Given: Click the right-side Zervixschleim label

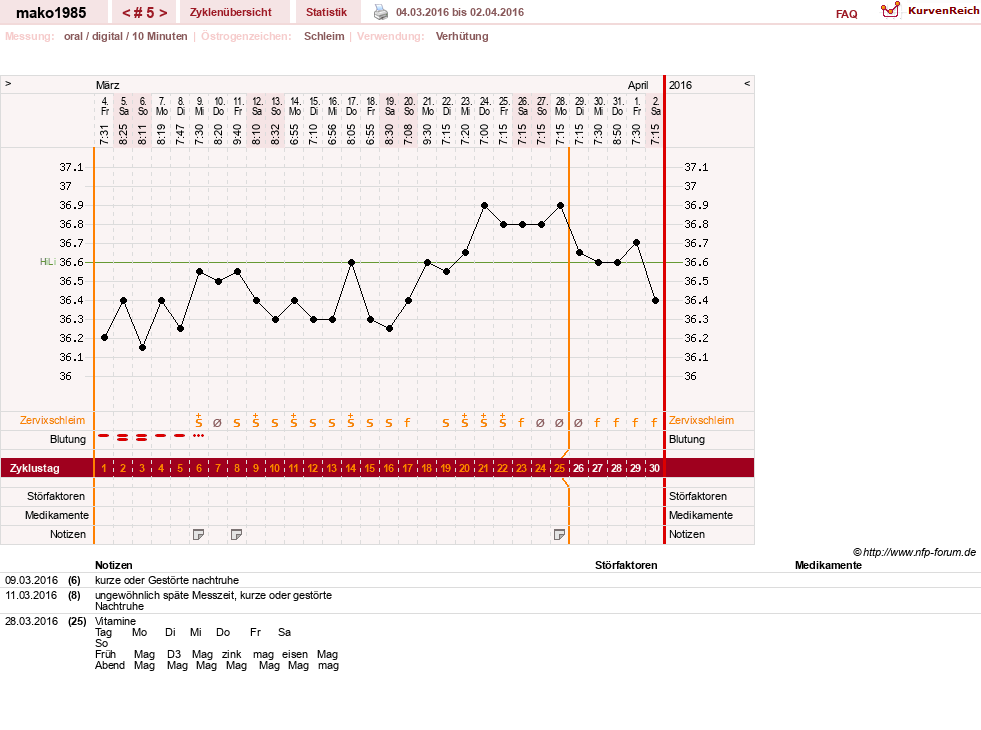Looking at the screenshot, I should (701, 420).
